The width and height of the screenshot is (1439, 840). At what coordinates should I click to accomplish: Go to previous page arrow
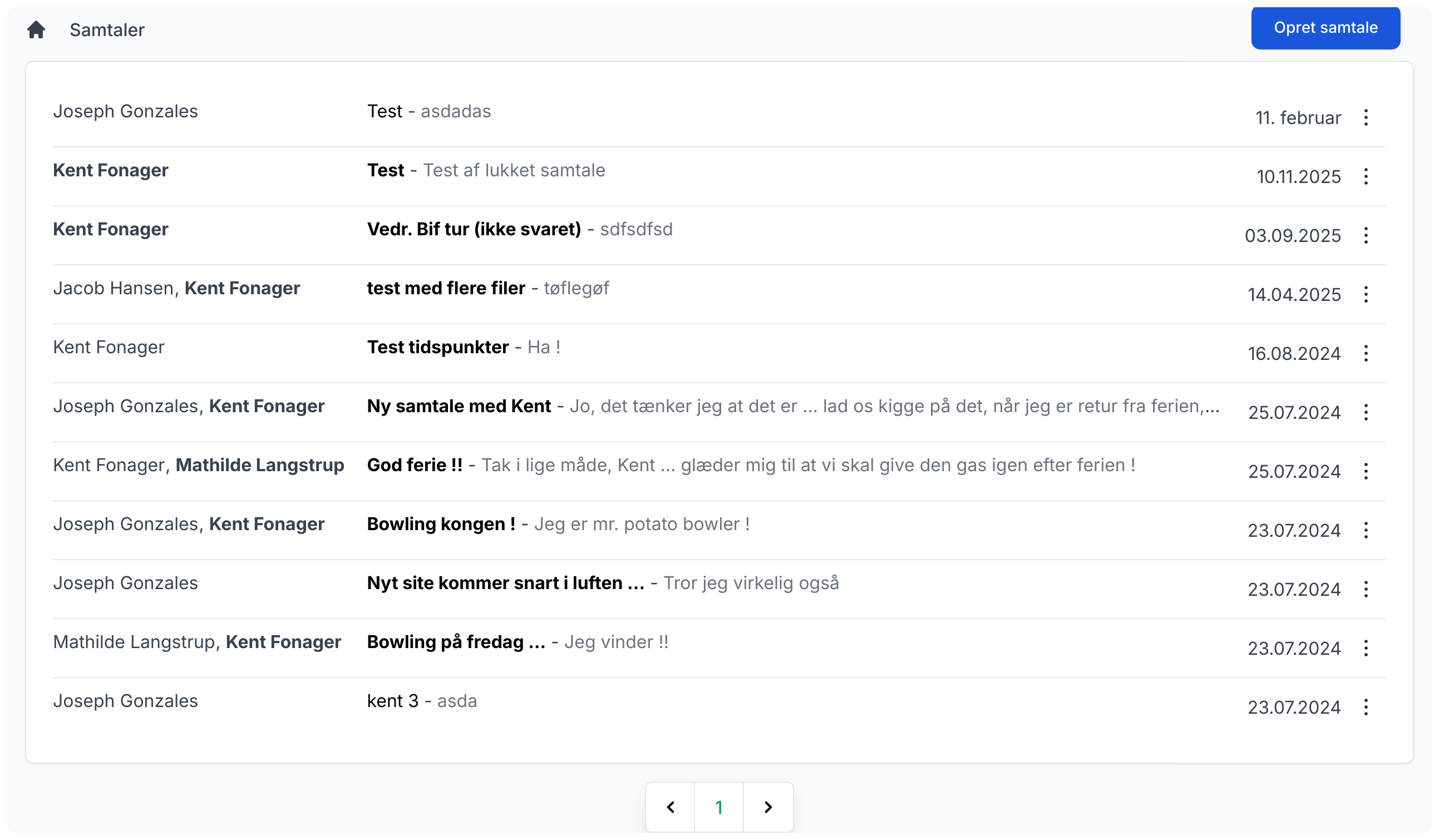click(671, 807)
